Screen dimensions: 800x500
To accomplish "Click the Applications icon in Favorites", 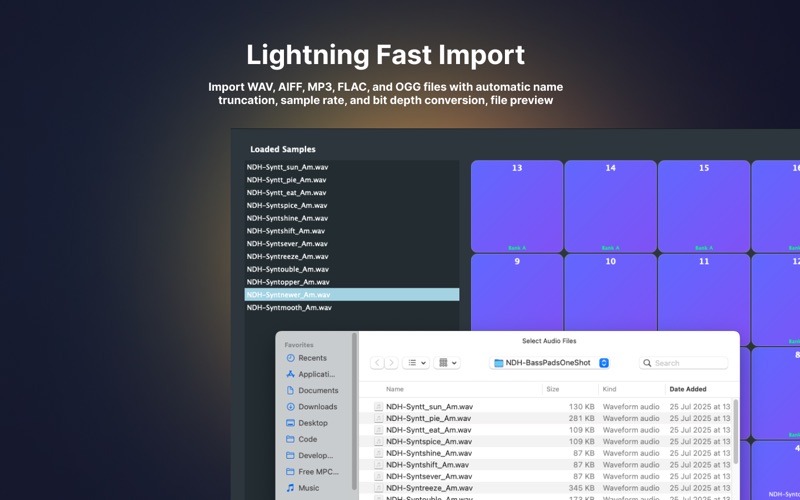I will 290,374.
